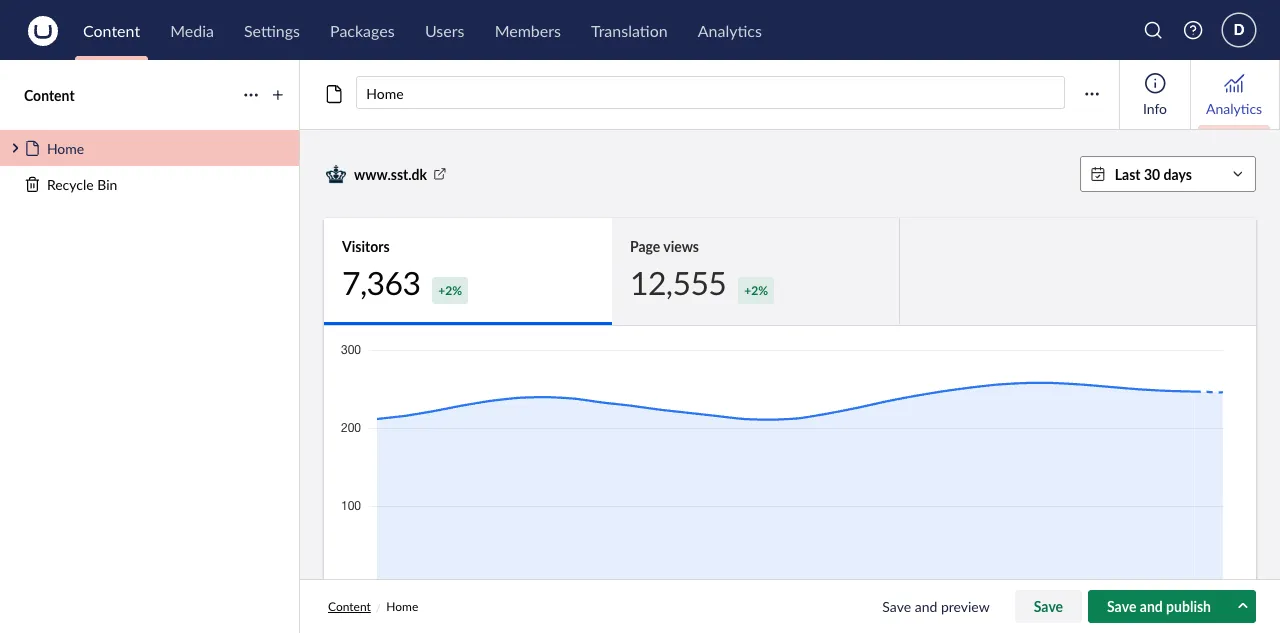Open the three-dots menu beside Home name
The image size is (1280, 633).
(1092, 94)
